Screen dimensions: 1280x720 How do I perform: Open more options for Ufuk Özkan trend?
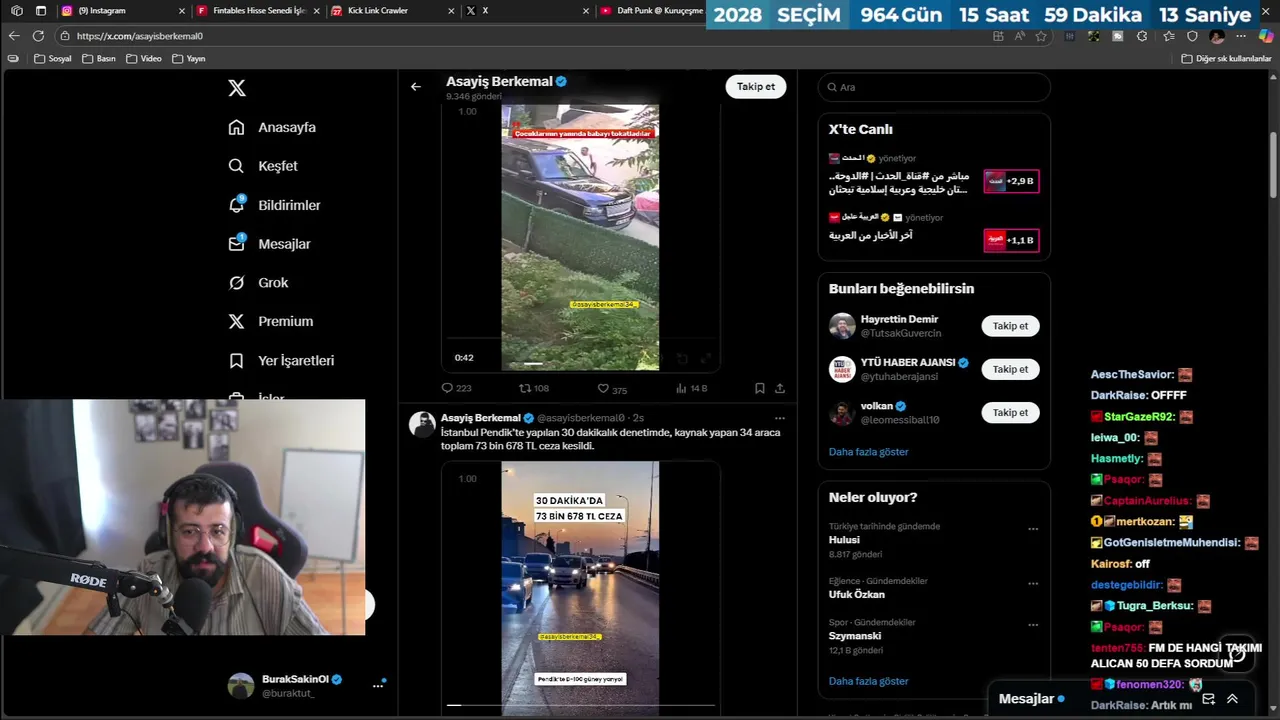click(x=1033, y=584)
